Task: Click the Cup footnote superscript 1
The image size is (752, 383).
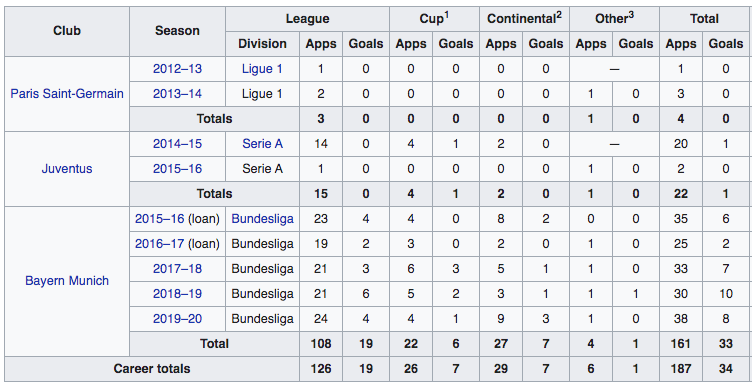Action: coord(446,15)
